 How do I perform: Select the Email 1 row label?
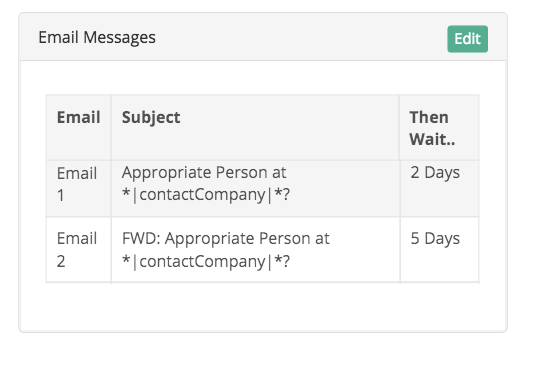(77, 184)
